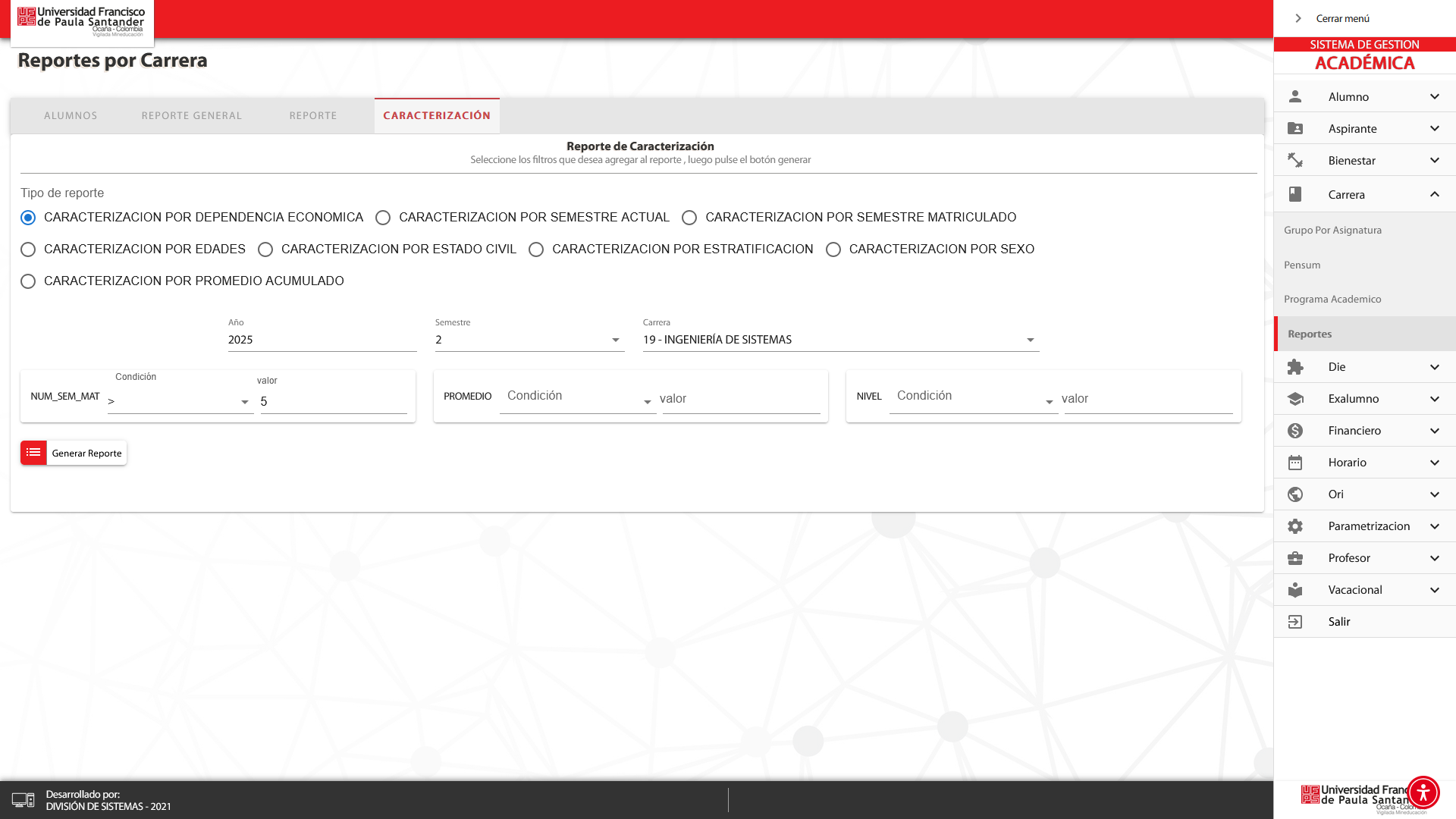Click the Parametrizacion gear icon
Screen dimensions: 1456x819
pyautogui.click(x=1295, y=526)
